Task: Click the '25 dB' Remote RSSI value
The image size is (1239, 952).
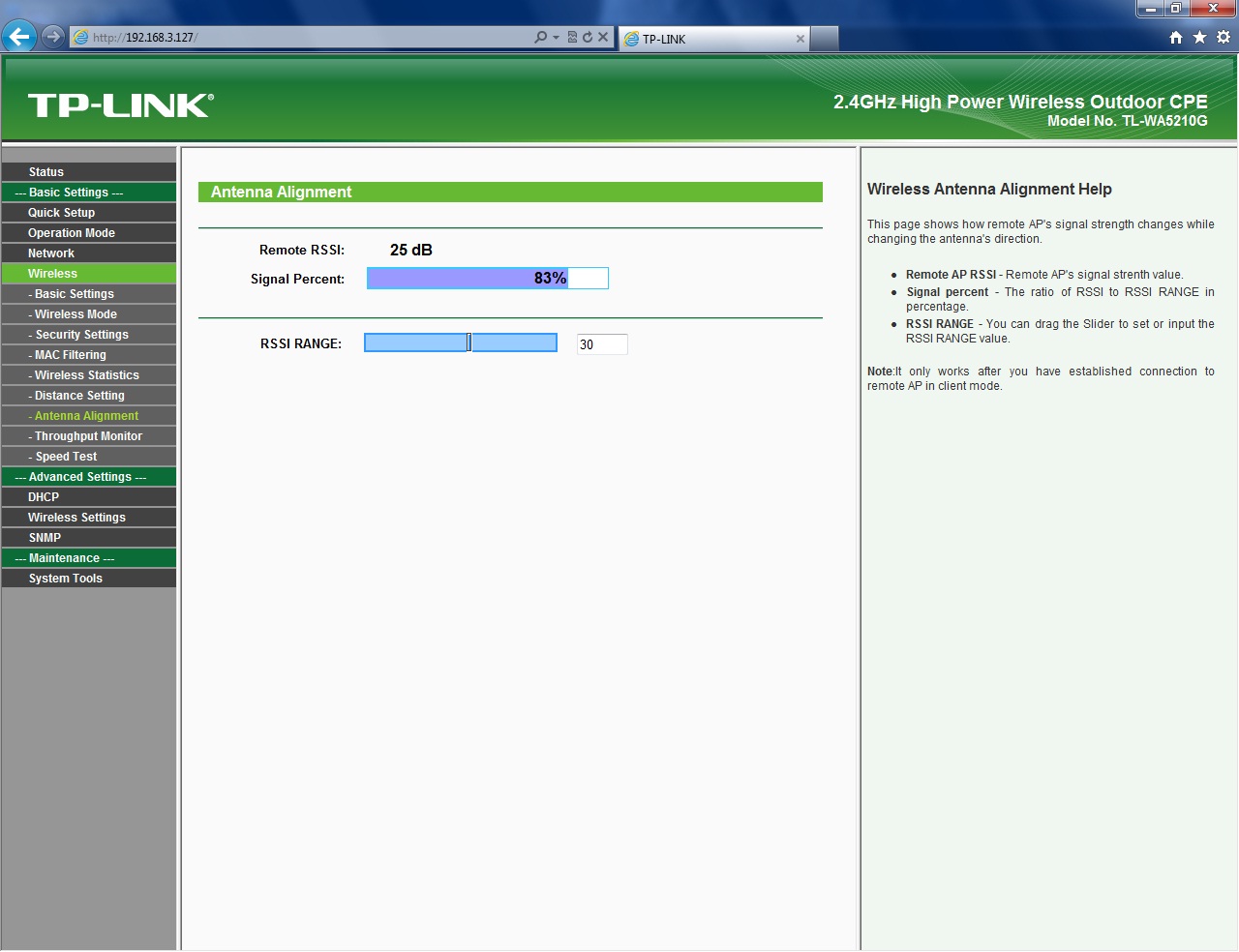Action: [411, 250]
